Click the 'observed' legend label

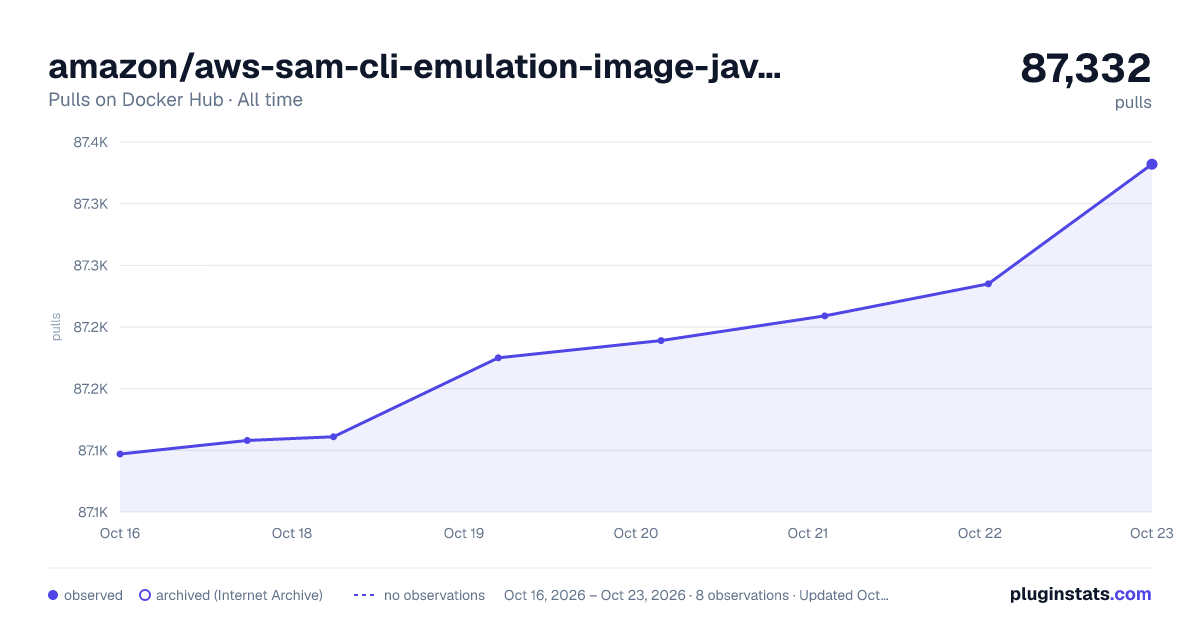[93, 595]
